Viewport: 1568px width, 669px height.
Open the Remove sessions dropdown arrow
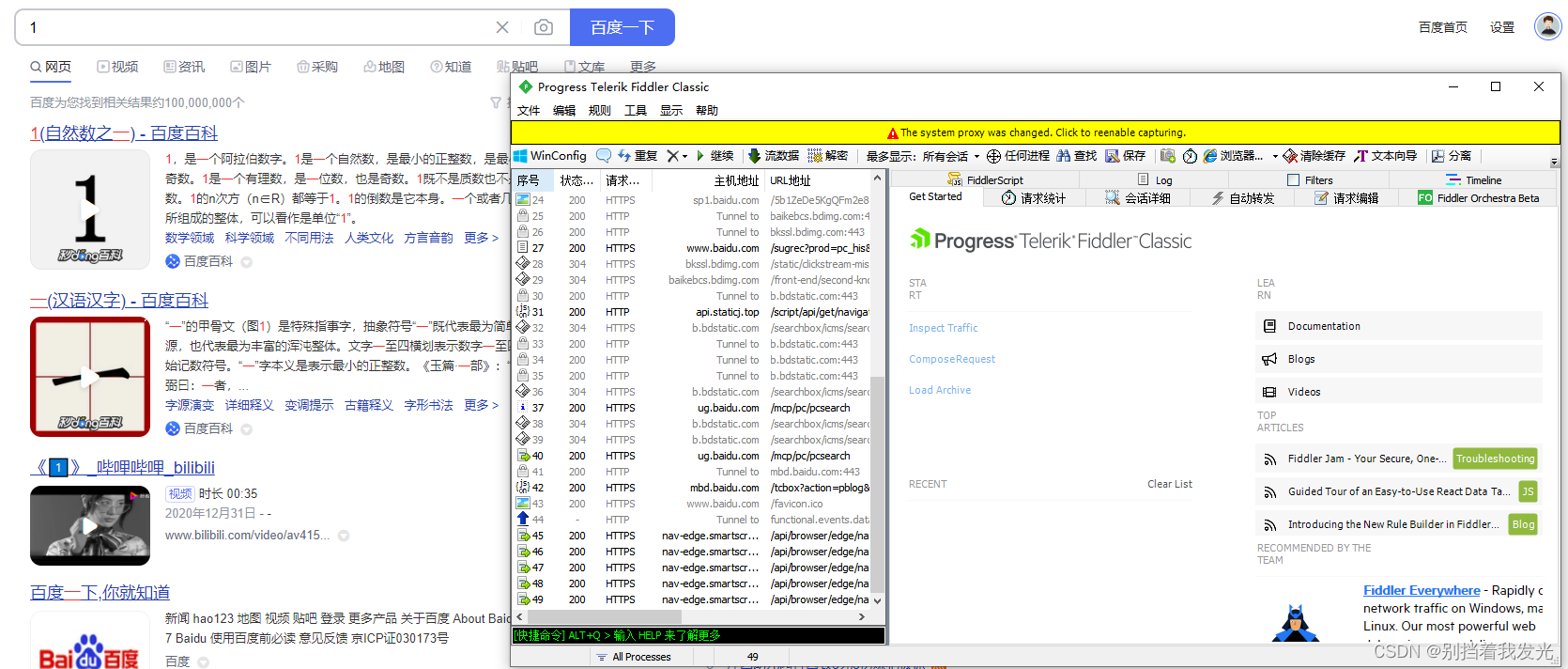[x=685, y=156]
